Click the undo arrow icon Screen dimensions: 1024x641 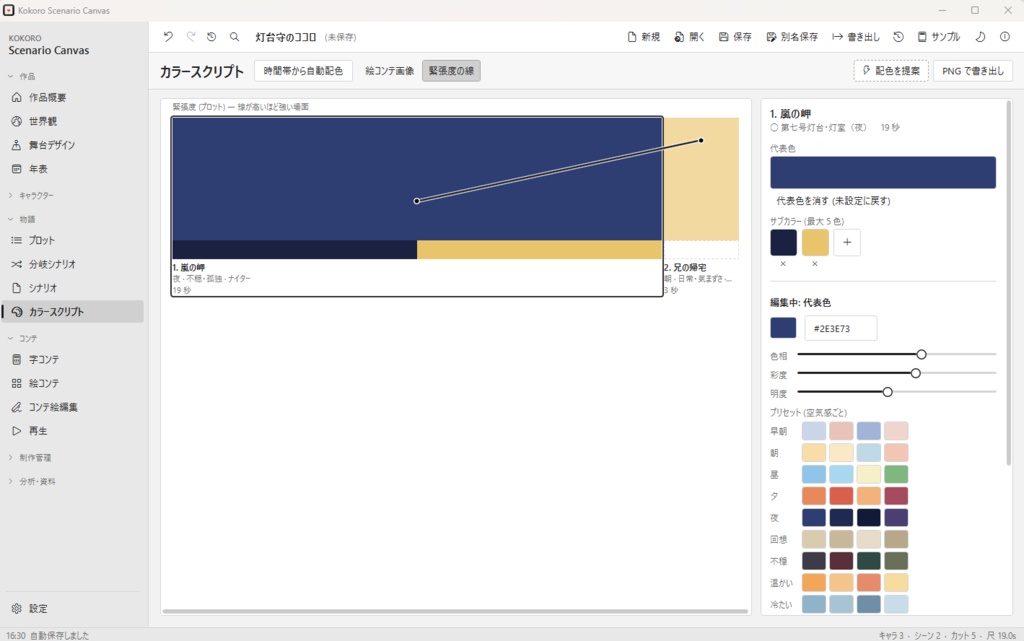coord(168,37)
